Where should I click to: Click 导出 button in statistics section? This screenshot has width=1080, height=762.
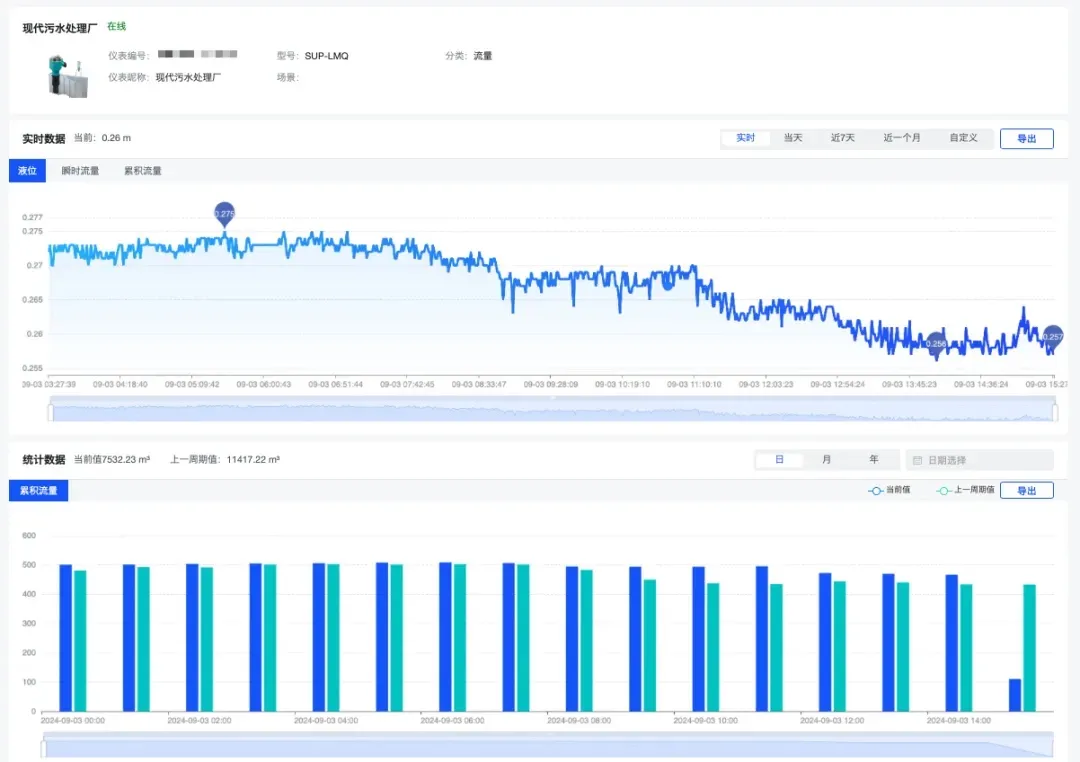pyautogui.click(x=1026, y=490)
